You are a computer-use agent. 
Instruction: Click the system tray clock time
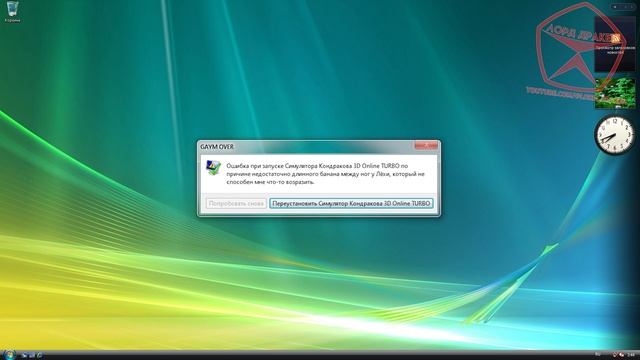(x=632, y=355)
